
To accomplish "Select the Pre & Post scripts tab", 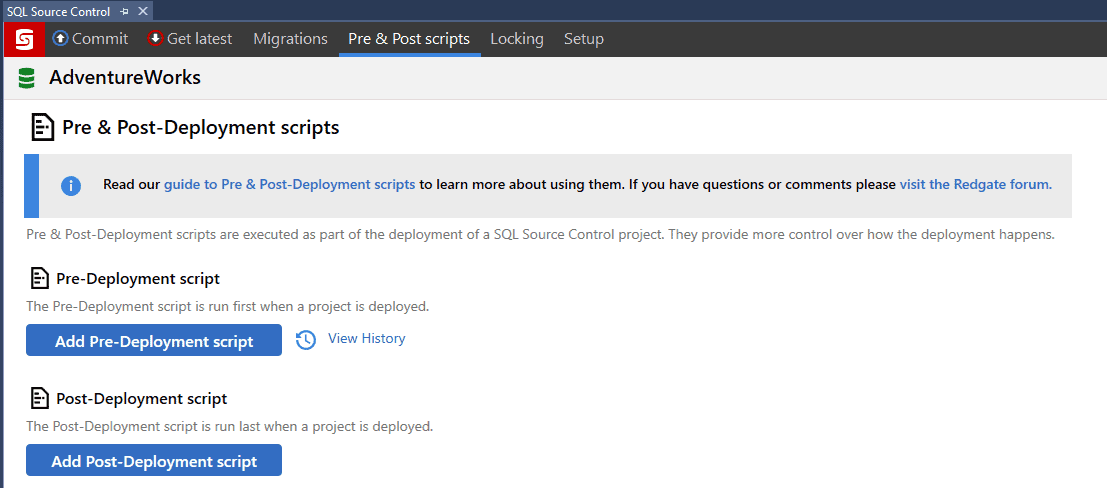I will click(408, 39).
